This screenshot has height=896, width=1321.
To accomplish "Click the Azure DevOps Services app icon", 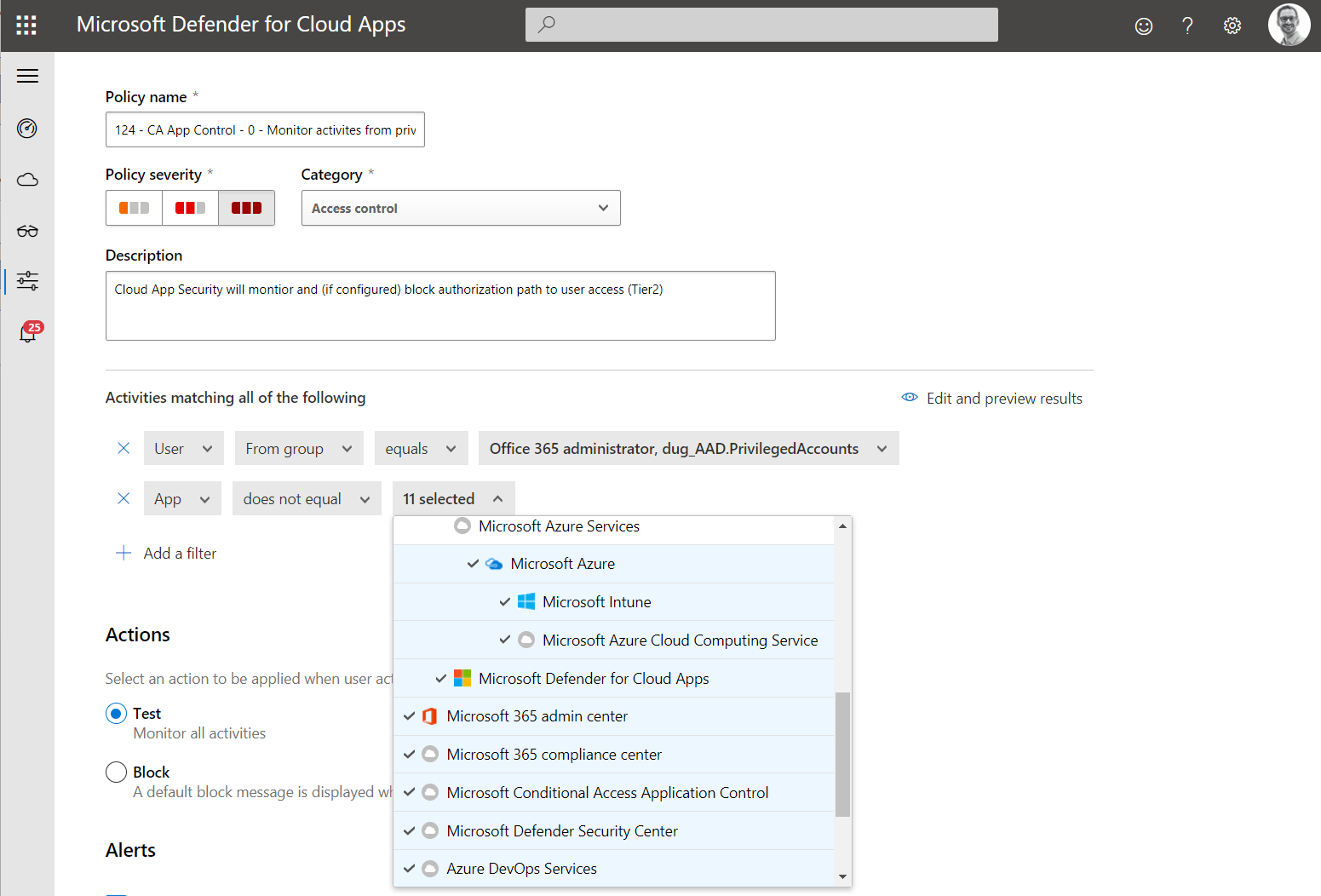I will point(430,869).
